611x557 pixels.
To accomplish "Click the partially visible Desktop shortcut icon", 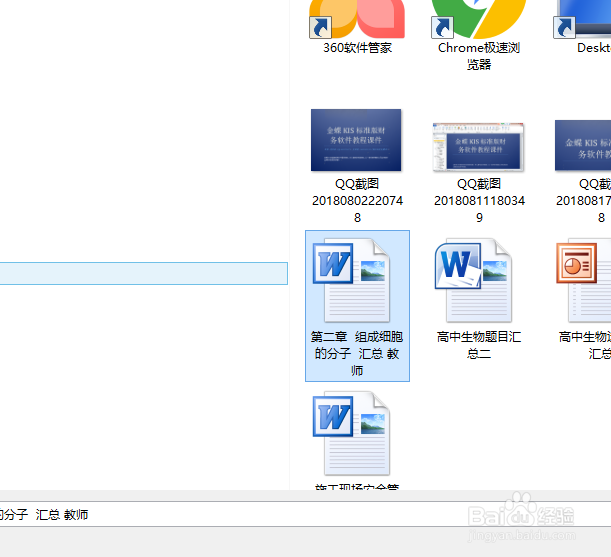I will pos(582,19).
